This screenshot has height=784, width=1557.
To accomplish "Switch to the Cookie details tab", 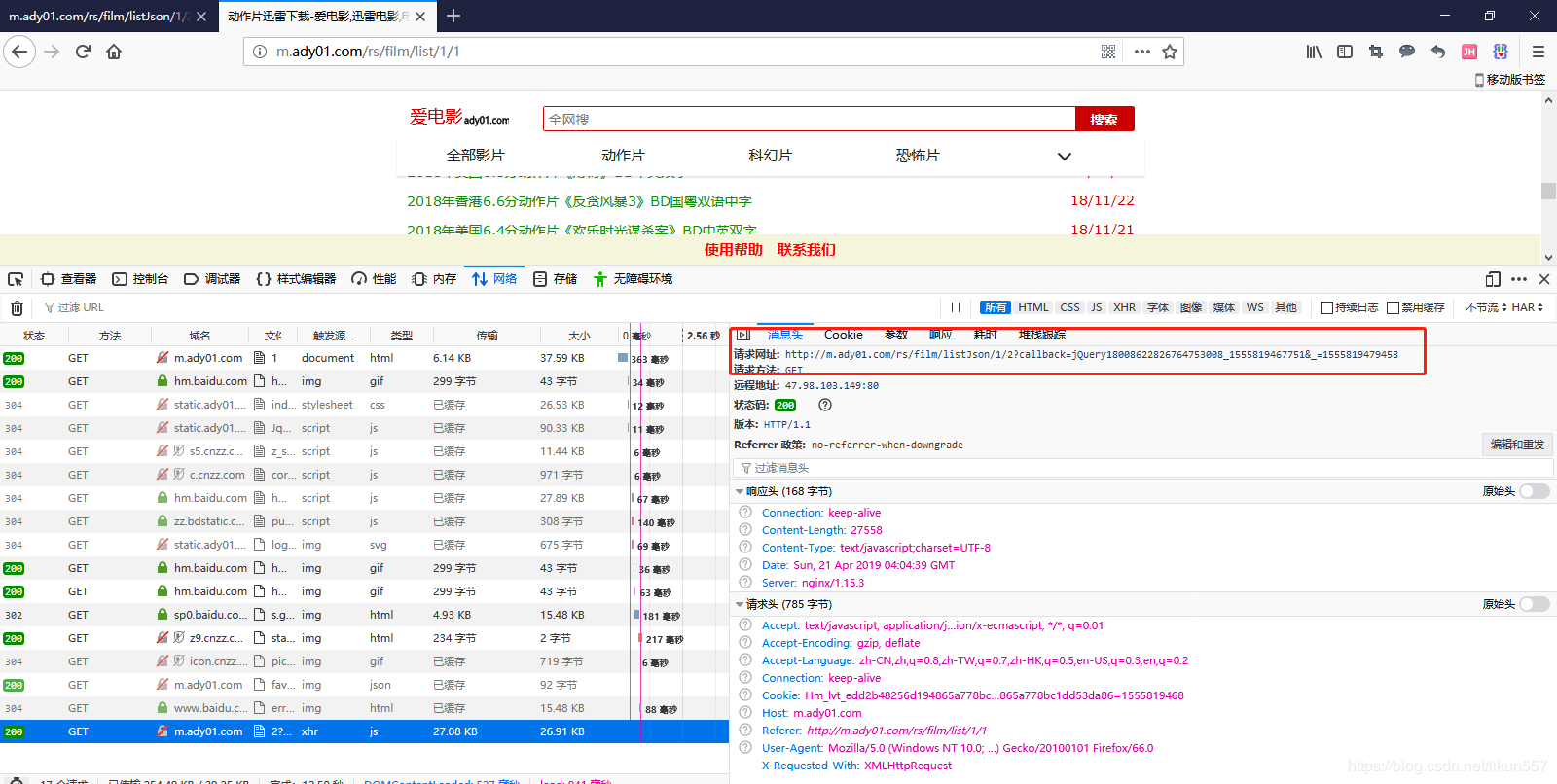I will (843, 335).
